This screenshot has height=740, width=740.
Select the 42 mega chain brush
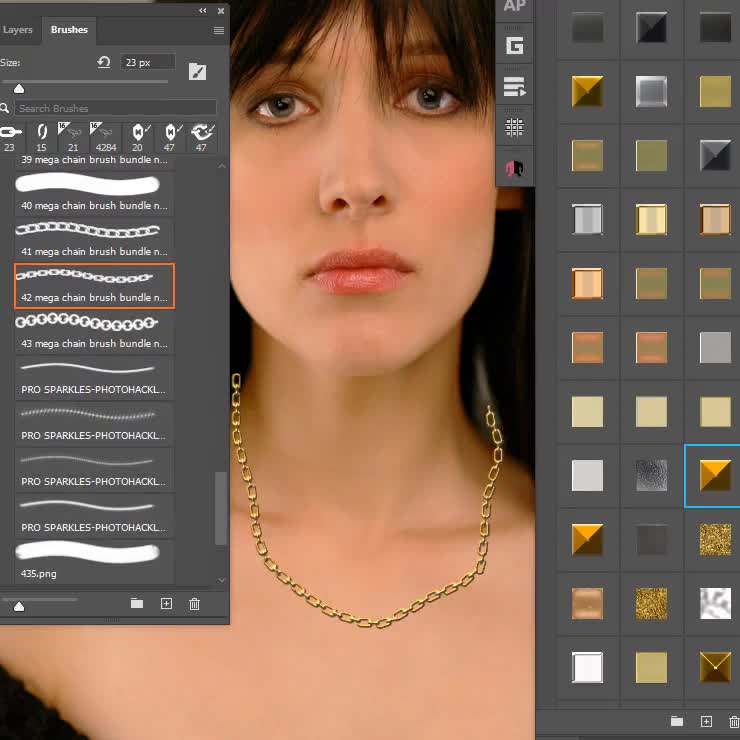click(94, 286)
